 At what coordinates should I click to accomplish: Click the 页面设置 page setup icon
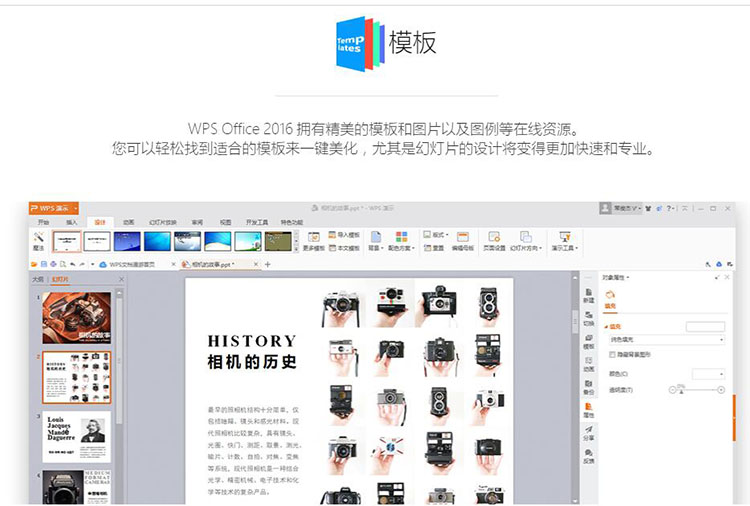495,241
